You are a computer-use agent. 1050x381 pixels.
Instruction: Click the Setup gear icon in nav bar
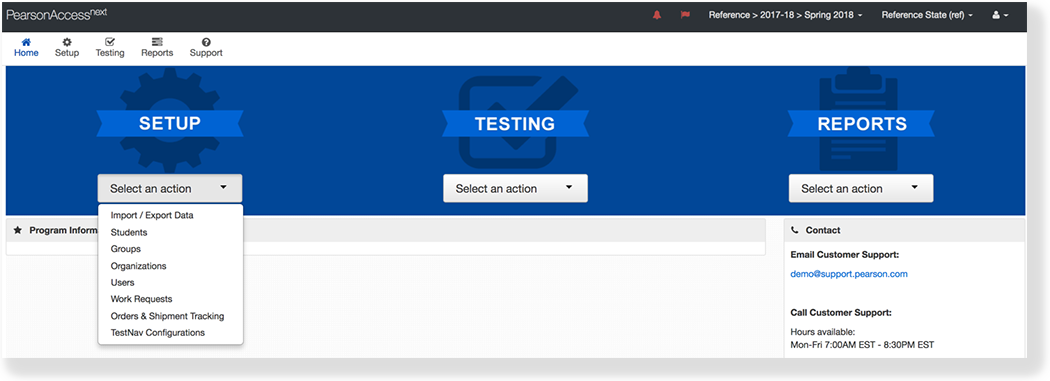point(67,42)
